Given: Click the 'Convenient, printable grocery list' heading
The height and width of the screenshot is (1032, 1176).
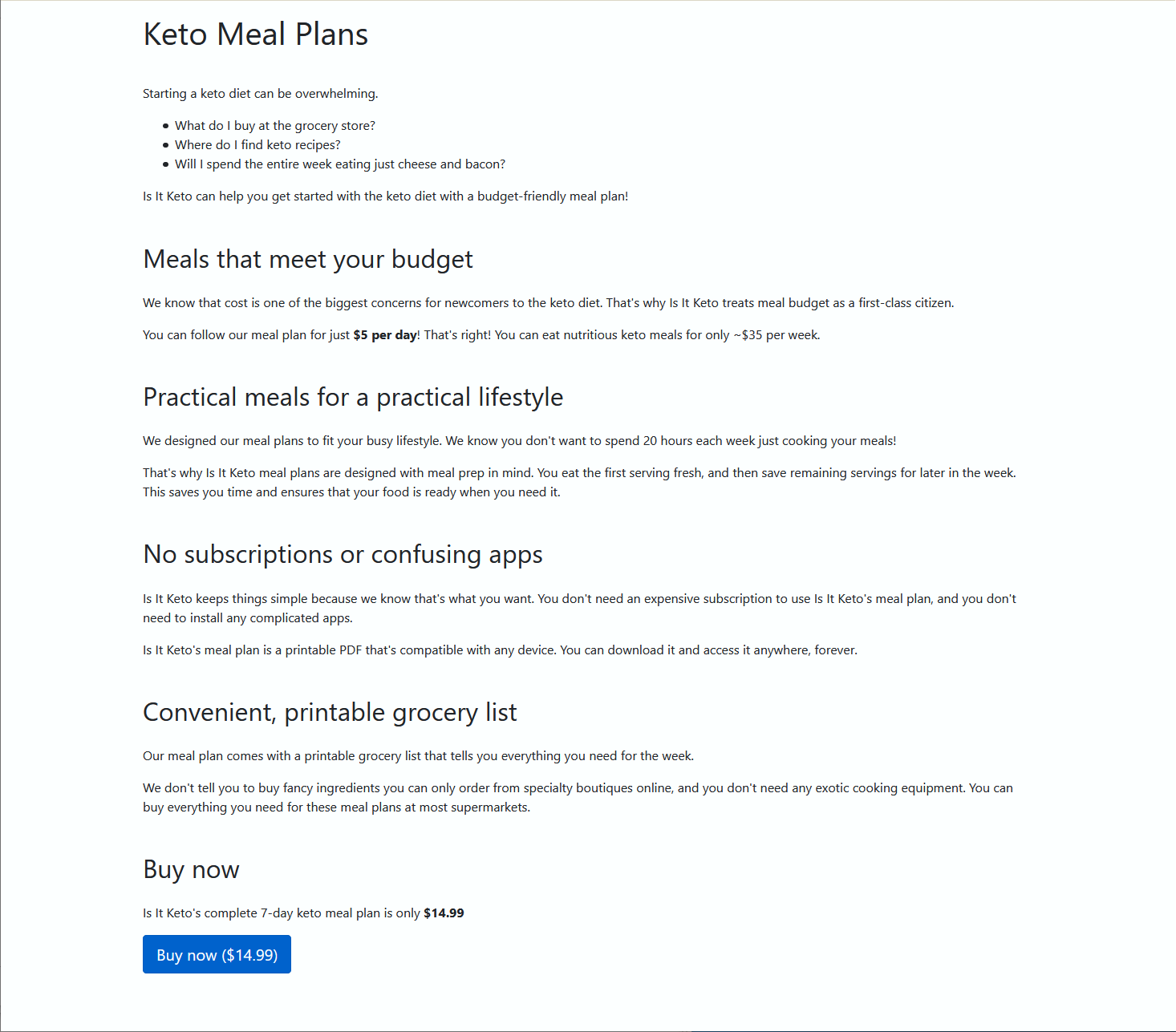Looking at the screenshot, I should 330,713.
